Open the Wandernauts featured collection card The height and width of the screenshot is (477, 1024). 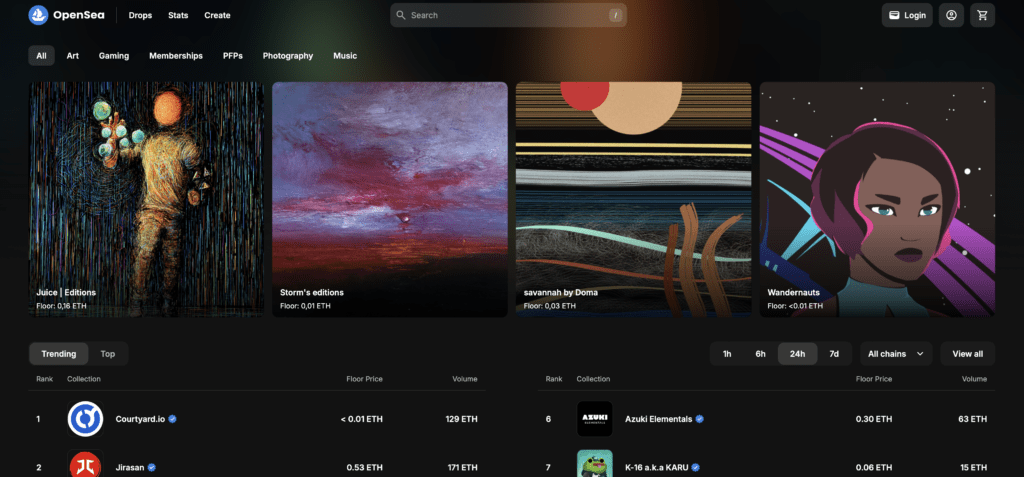[x=877, y=200]
